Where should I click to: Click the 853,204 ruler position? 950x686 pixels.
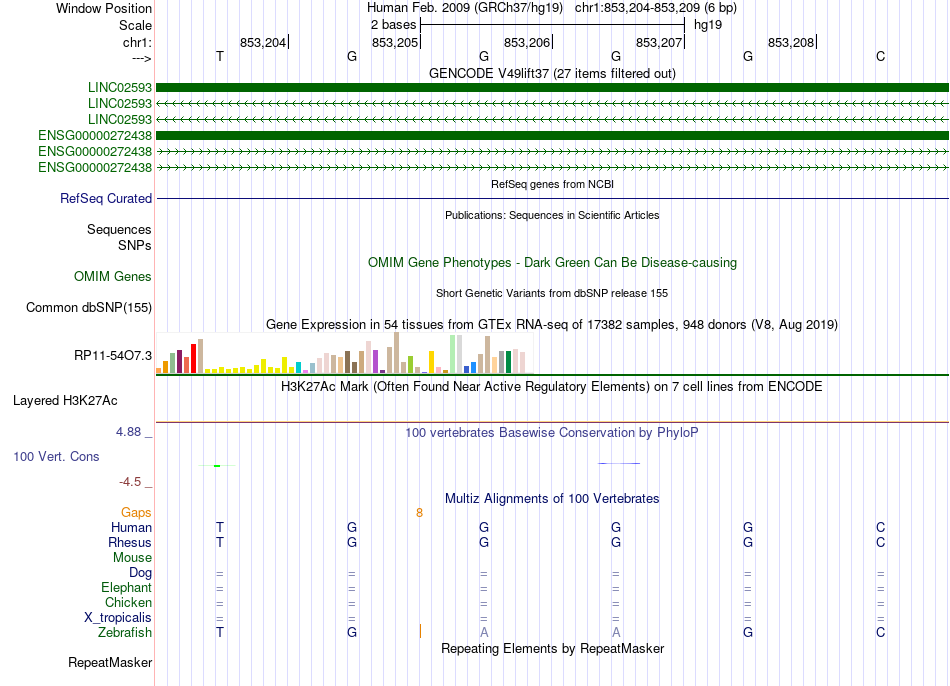pos(263,42)
